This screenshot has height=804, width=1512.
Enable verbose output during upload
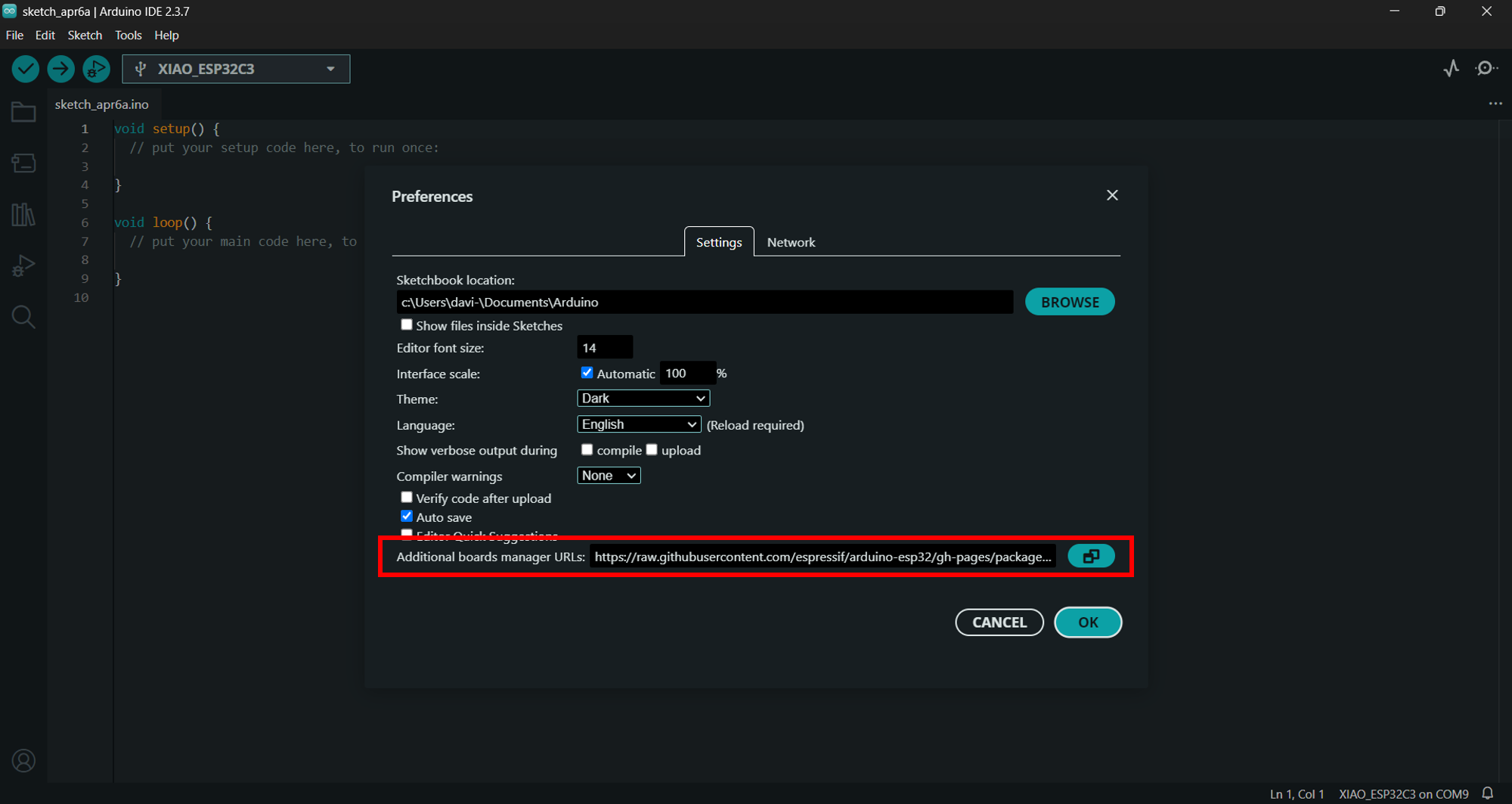click(x=652, y=449)
